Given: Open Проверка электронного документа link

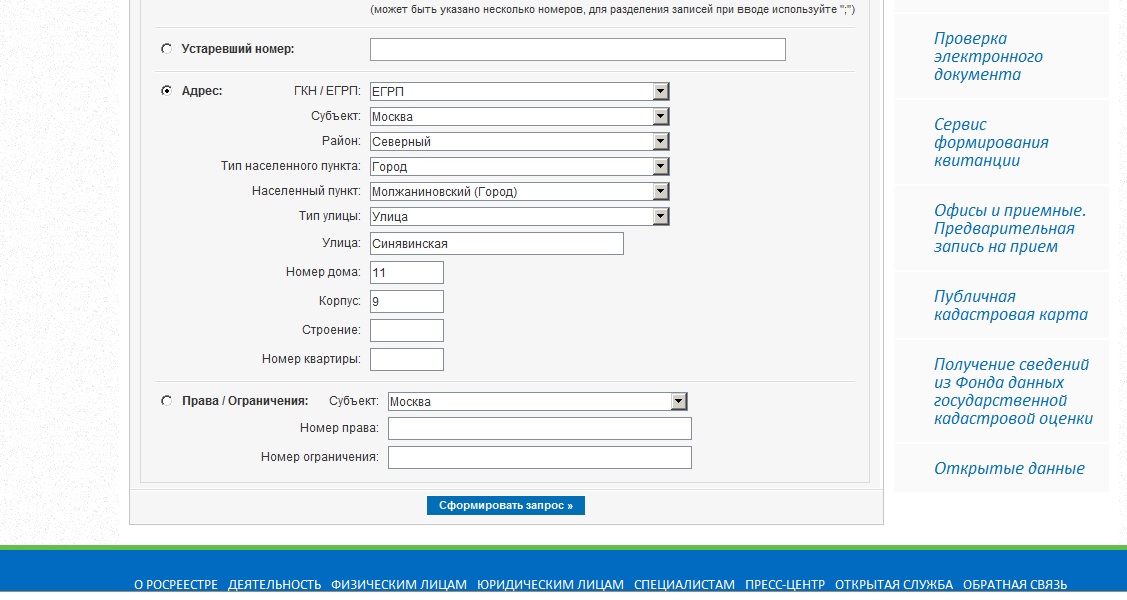Looking at the screenshot, I should tap(988, 57).
